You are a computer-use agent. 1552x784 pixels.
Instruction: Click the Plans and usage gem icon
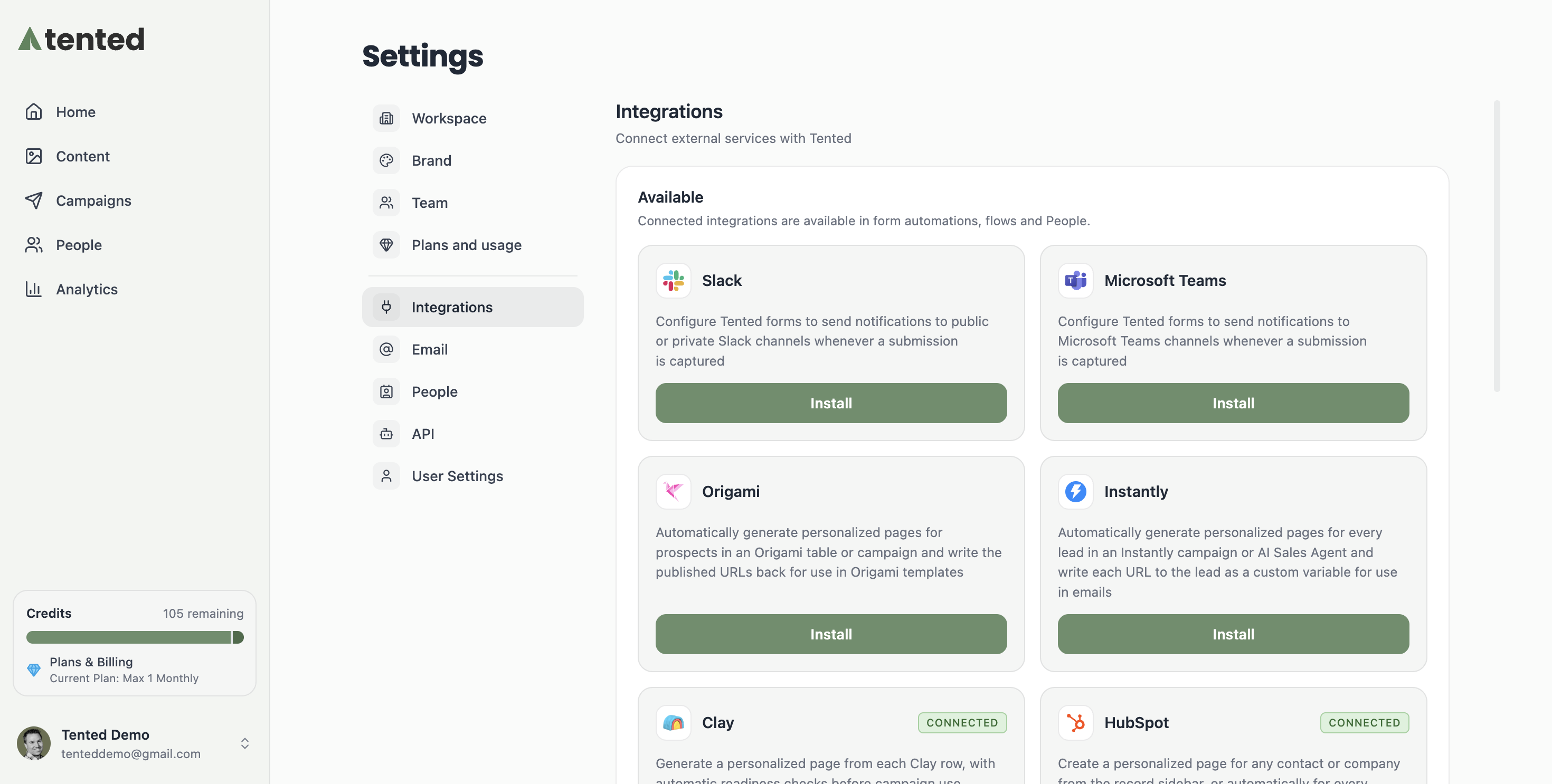pos(386,245)
